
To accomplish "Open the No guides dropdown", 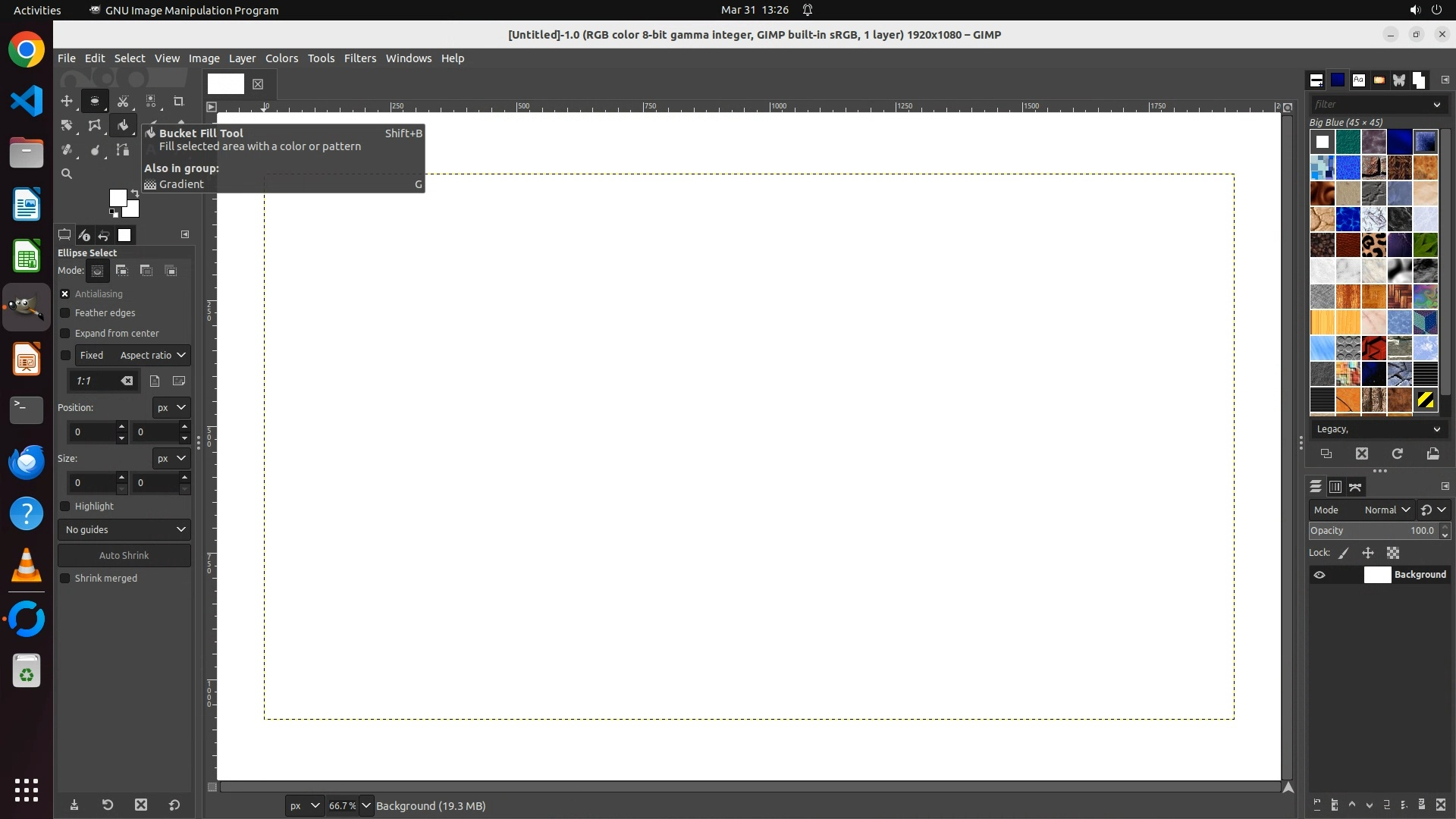I will [124, 529].
